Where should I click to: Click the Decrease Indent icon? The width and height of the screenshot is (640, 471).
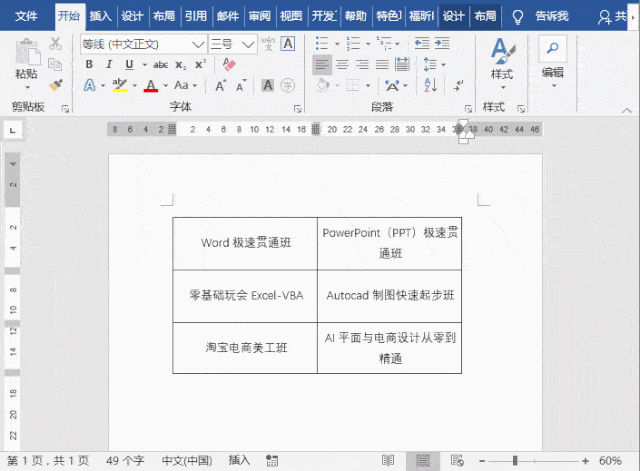[422, 43]
